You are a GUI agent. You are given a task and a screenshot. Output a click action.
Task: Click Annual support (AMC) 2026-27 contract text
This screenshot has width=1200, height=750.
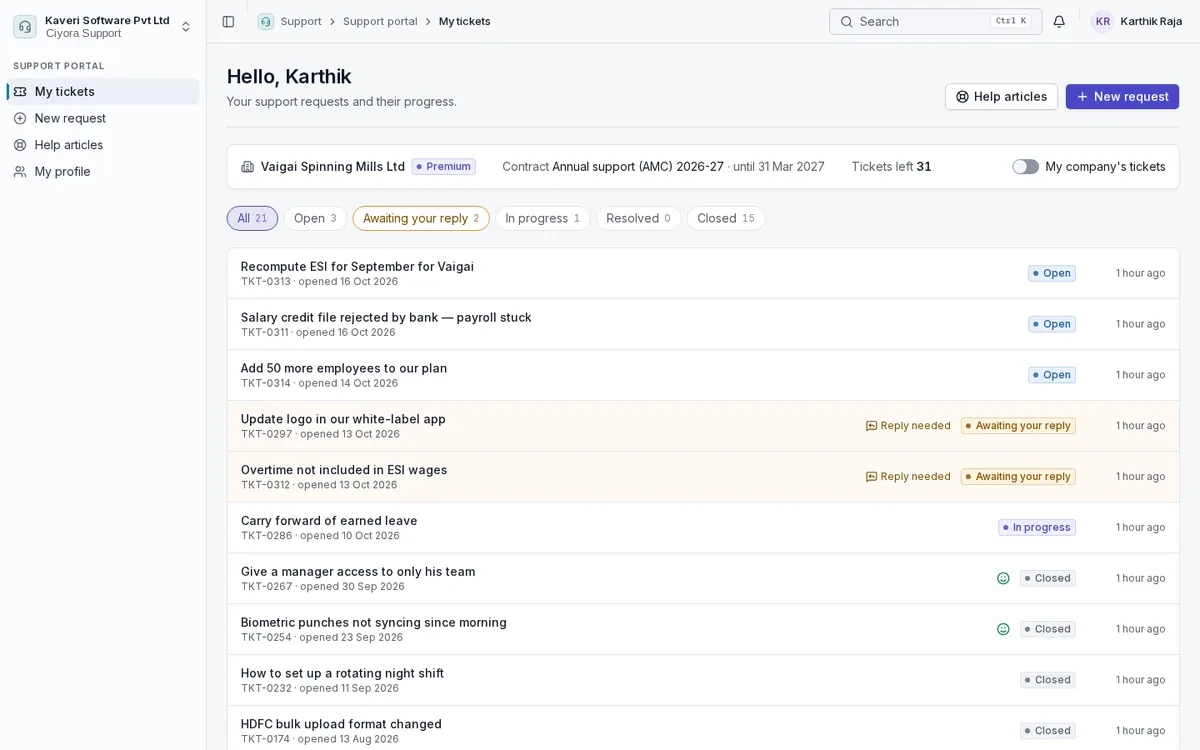tap(638, 167)
